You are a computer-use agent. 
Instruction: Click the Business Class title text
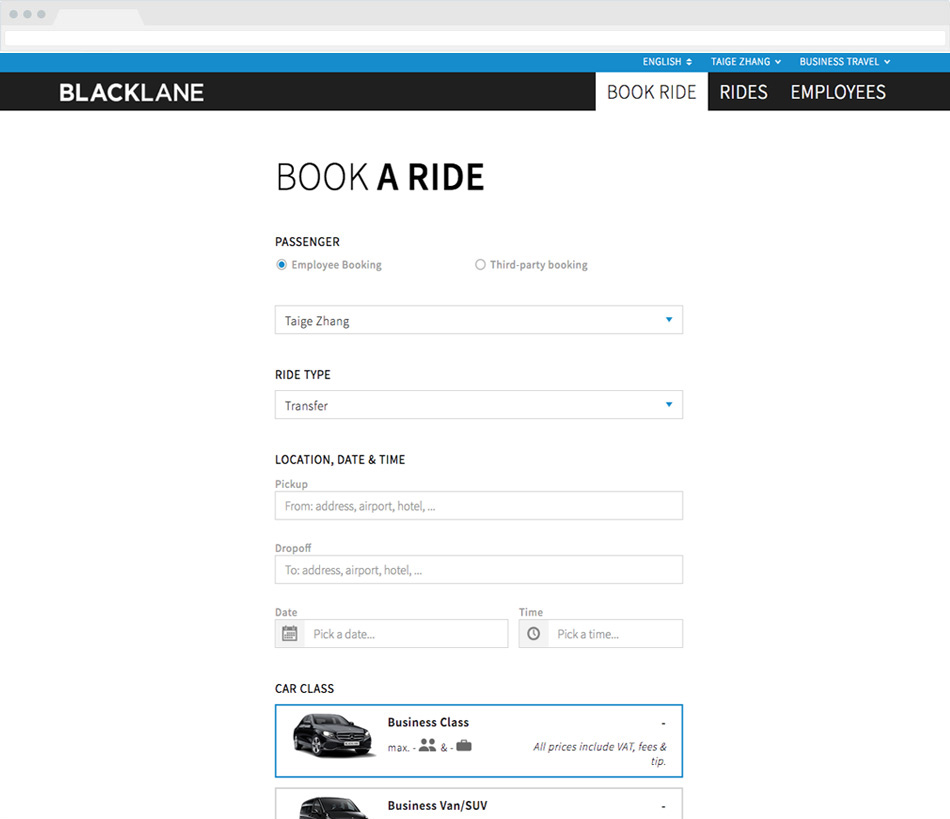[428, 722]
